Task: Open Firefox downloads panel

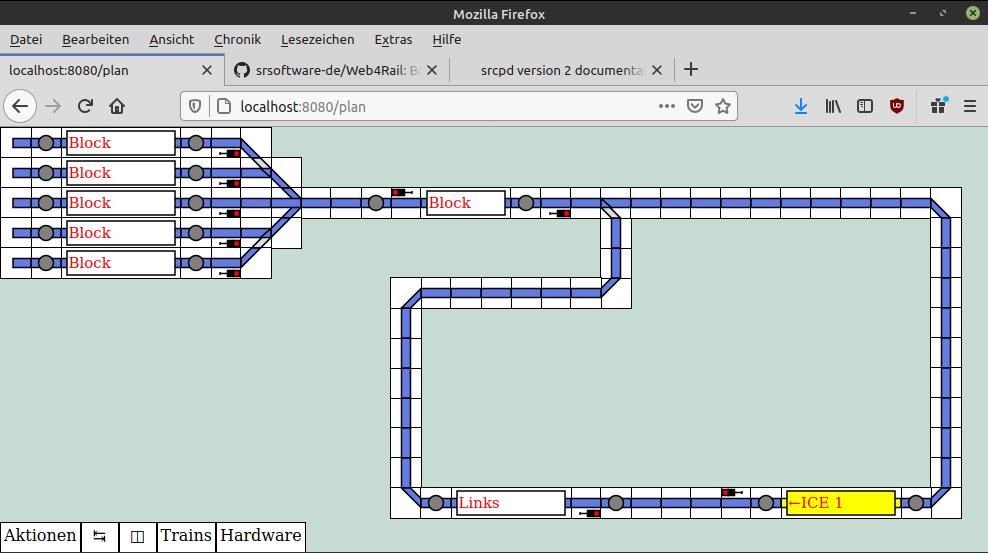Action: [x=800, y=106]
